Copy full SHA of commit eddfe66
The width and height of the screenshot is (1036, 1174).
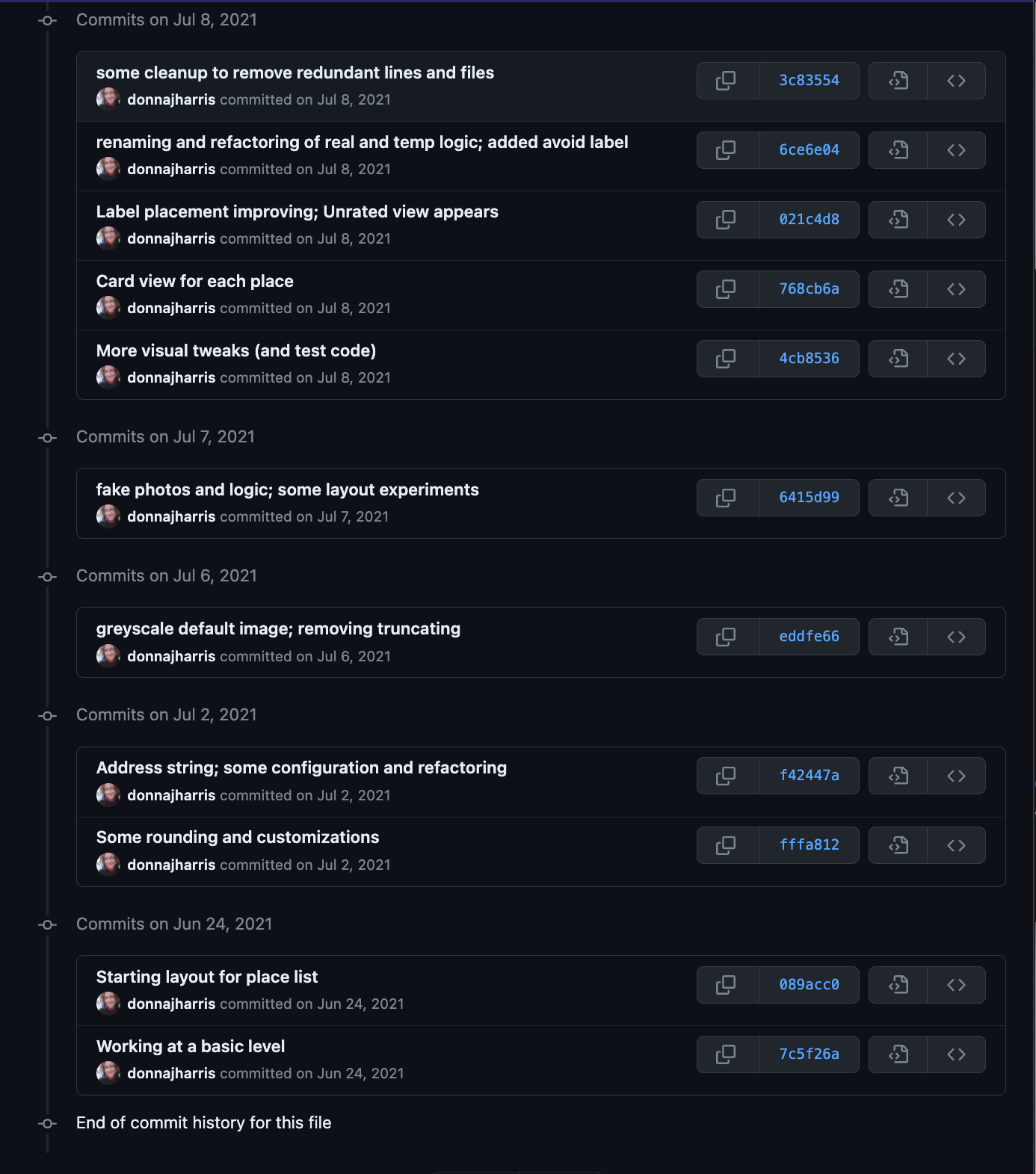point(727,636)
